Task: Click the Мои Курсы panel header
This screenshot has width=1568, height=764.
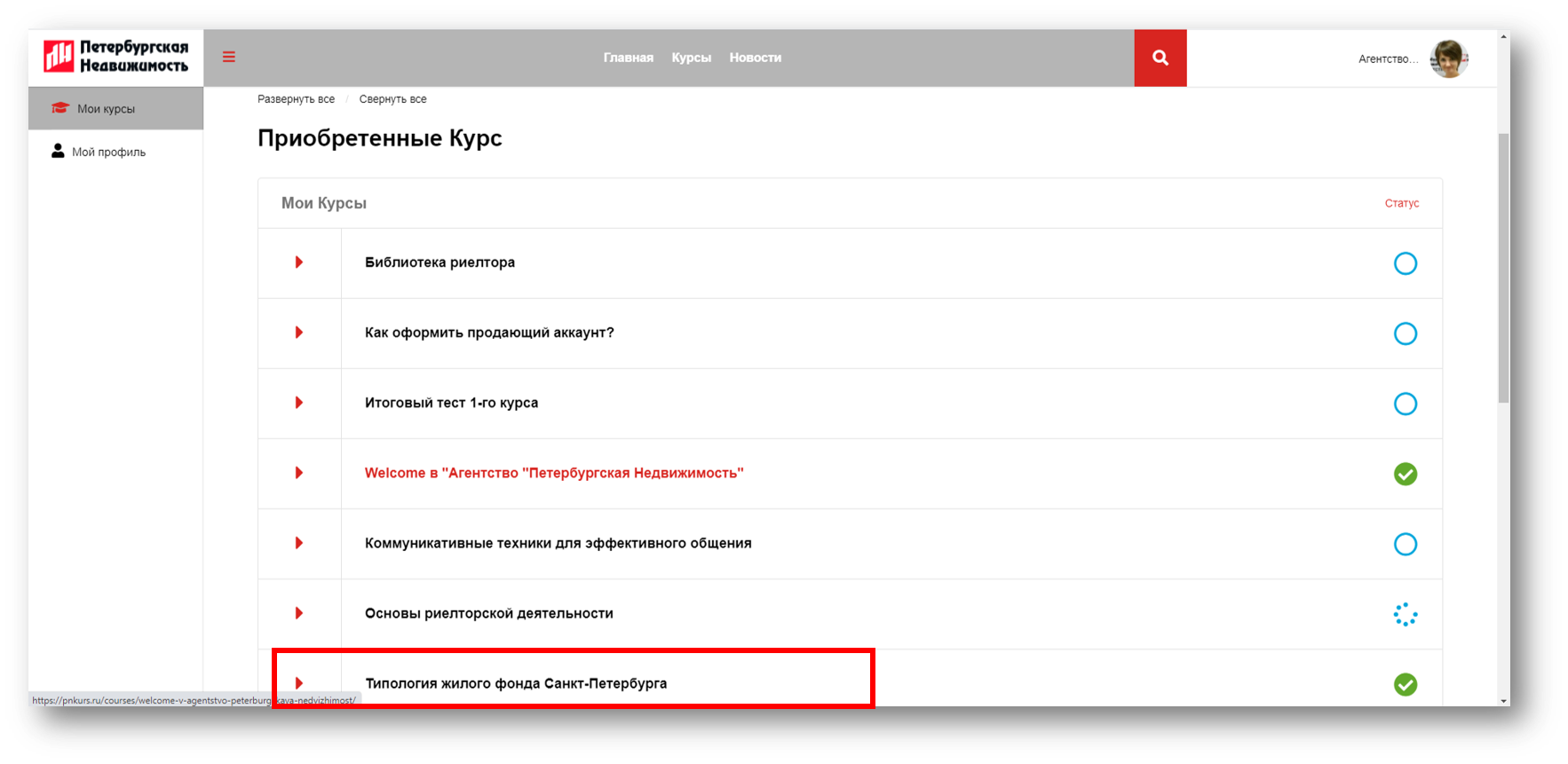Action: pyautogui.click(x=324, y=203)
